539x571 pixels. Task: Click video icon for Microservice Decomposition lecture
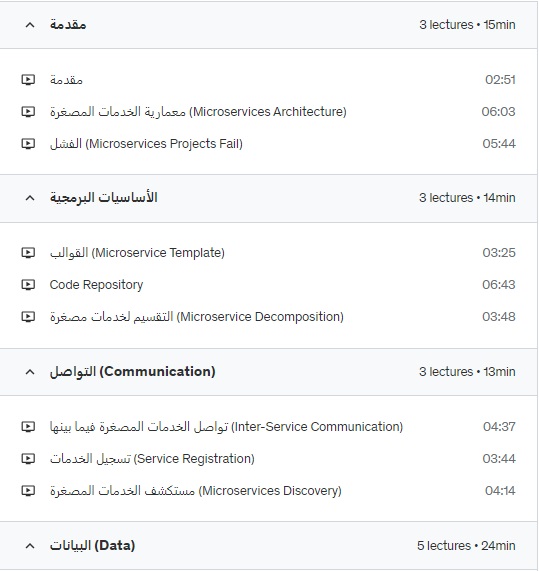(28, 316)
